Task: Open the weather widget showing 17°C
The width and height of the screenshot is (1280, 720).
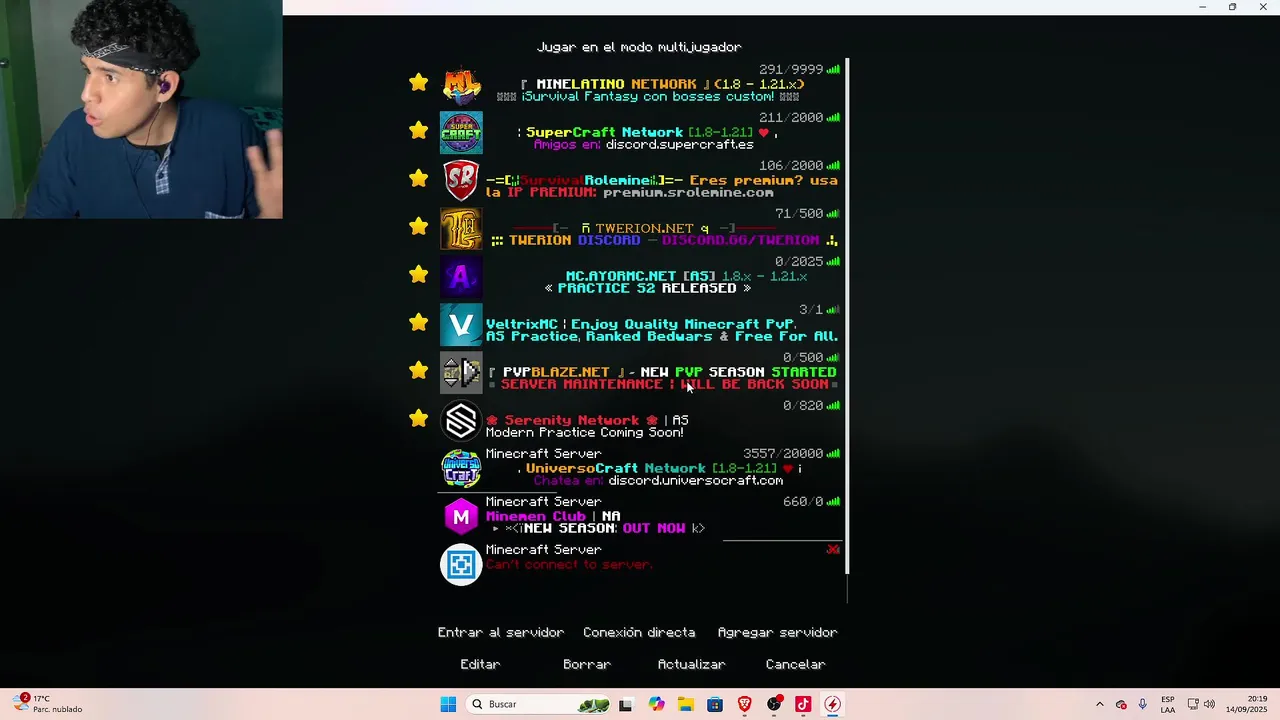Action: pyautogui.click(x=48, y=704)
